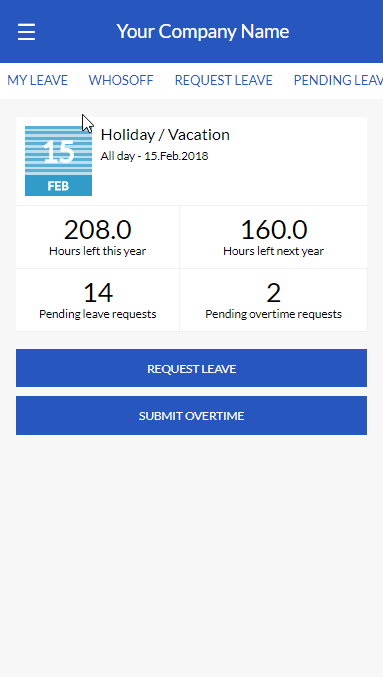Viewport: 383px width, 677px height.
Task: Click the SUBMIT OVERTIME button
Action: 191,415
